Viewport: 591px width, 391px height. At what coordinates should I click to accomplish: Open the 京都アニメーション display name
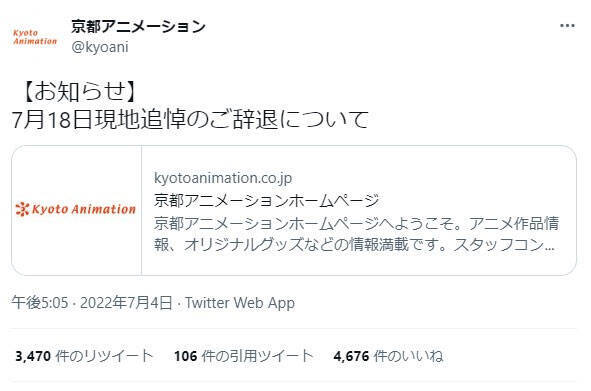[x=138, y=26]
